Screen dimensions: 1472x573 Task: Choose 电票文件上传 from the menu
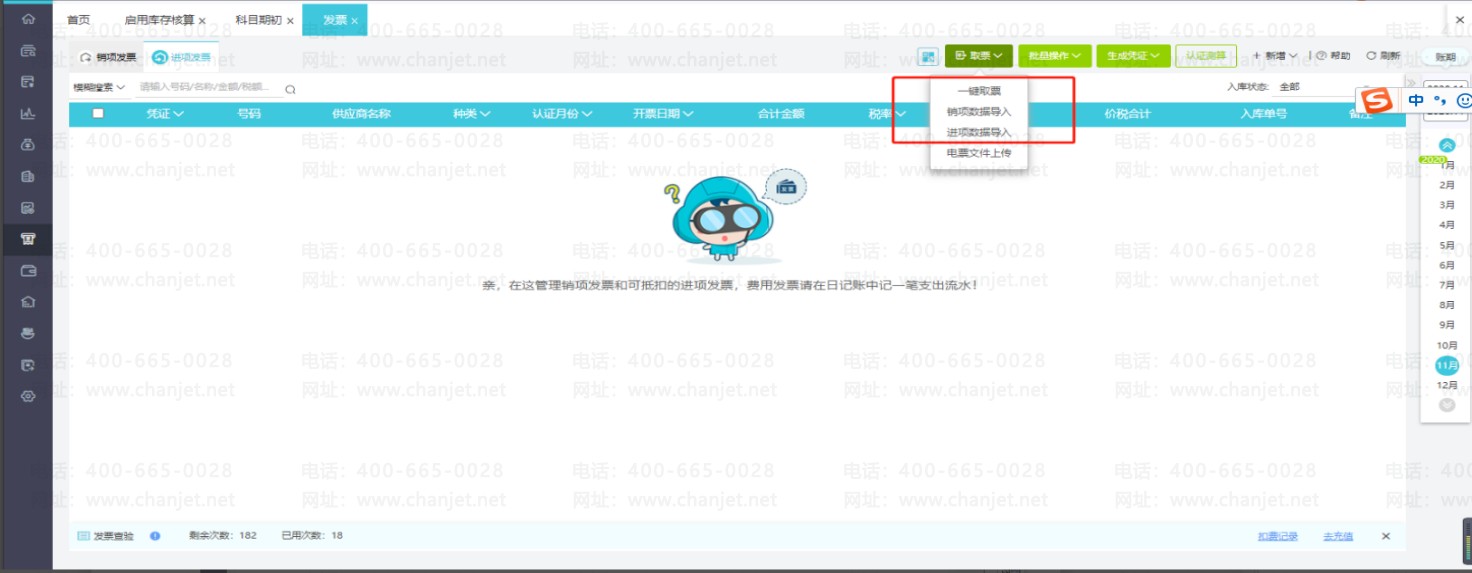click(x=979, y=153)
